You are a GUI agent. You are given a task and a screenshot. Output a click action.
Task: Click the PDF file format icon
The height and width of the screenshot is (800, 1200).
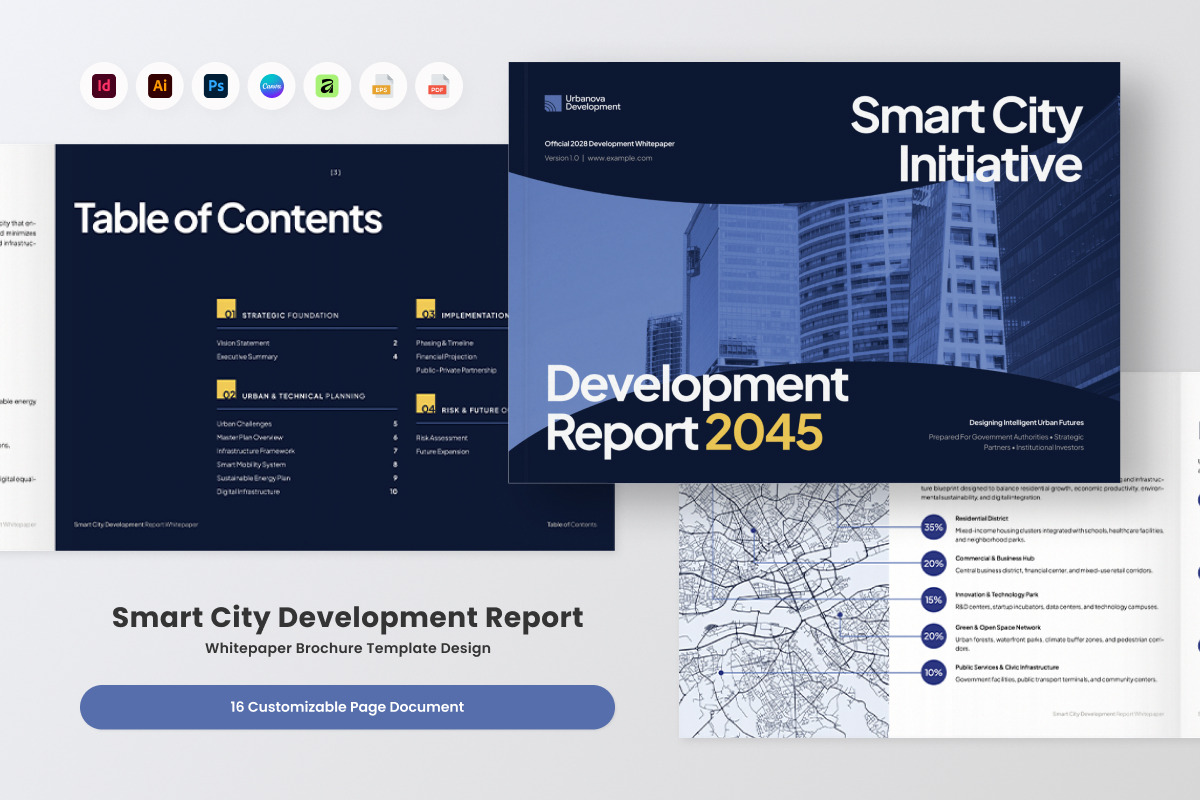[439, 86]
